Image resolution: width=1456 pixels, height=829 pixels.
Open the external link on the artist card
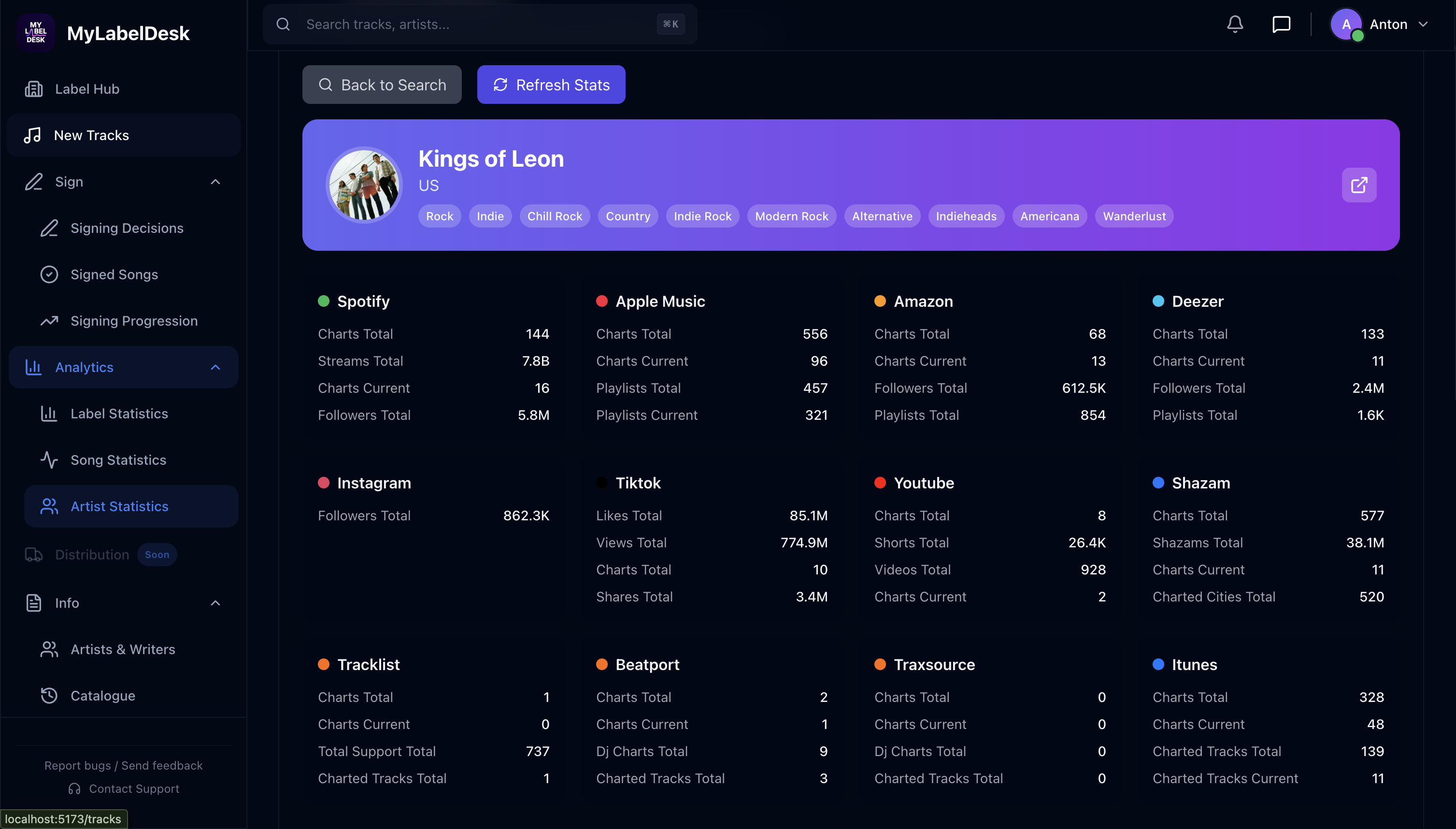[1359, 185]
